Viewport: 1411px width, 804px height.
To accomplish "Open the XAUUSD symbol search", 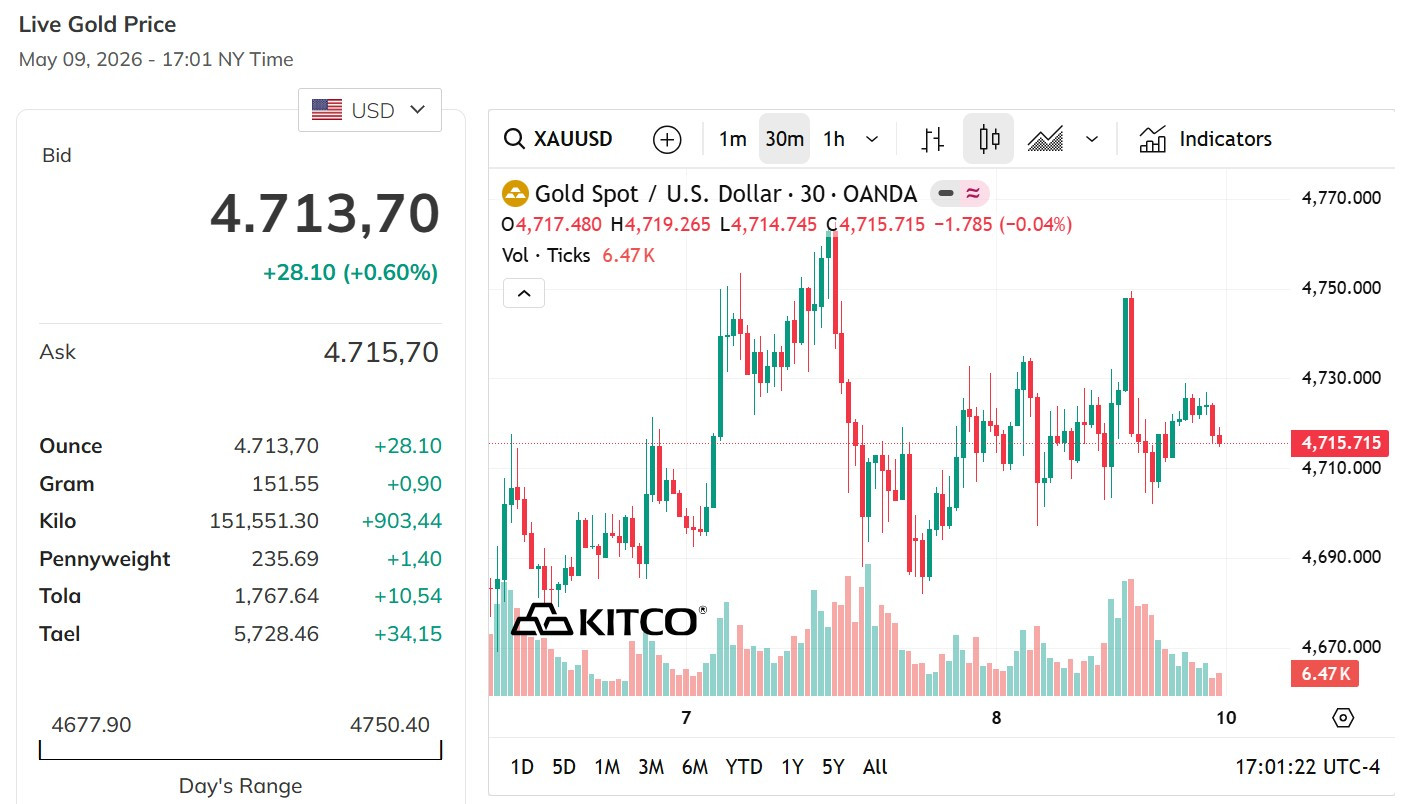I will (x=558, y=139).
